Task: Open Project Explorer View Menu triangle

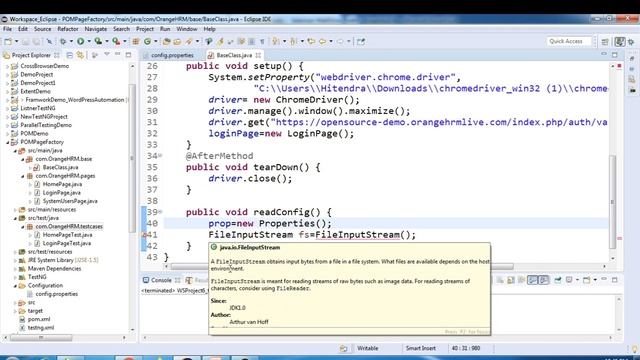Action: 107,54
